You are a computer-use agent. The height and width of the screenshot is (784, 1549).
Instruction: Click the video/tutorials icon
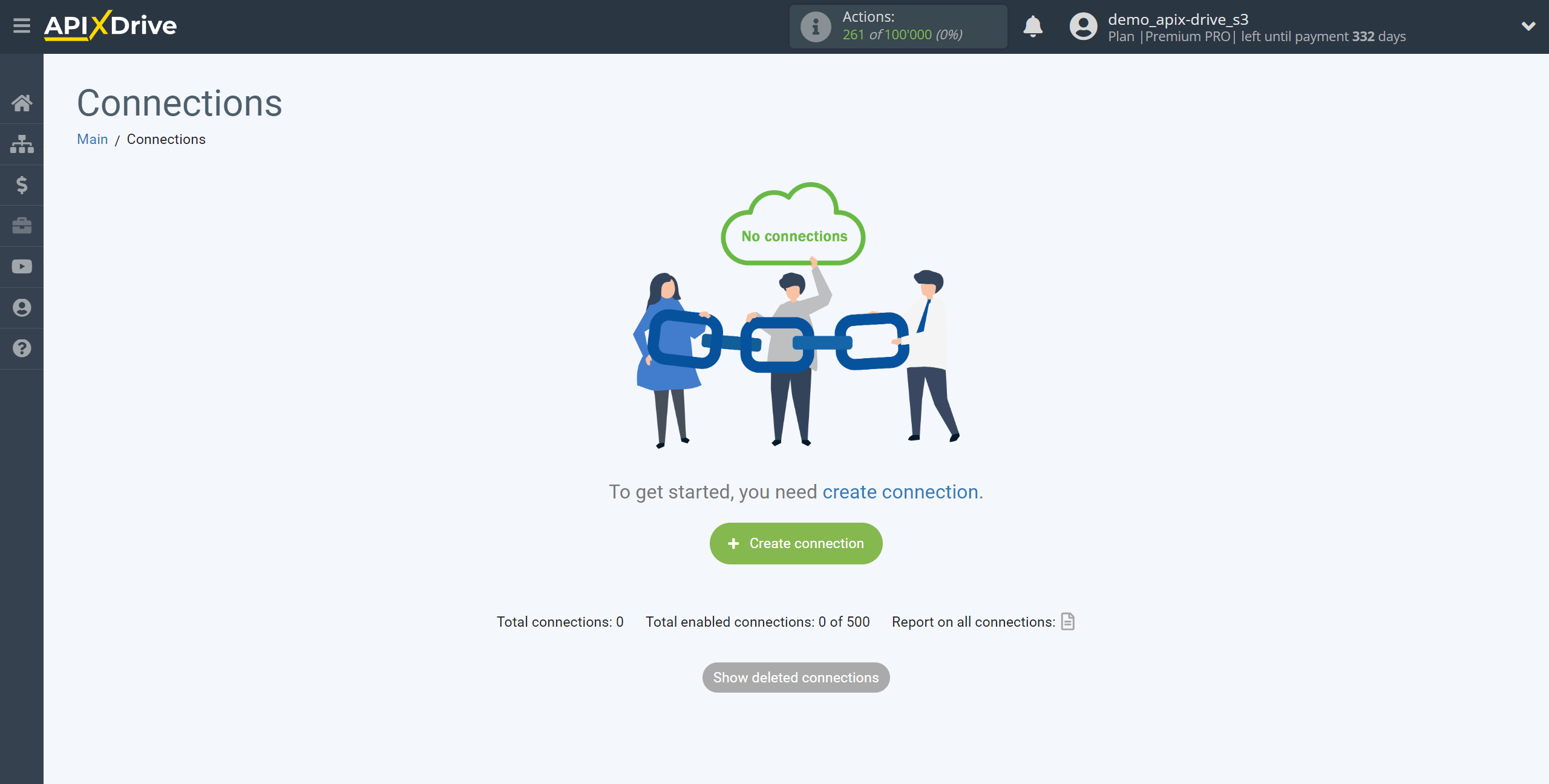pyautogui.click(x=22, y=266)
